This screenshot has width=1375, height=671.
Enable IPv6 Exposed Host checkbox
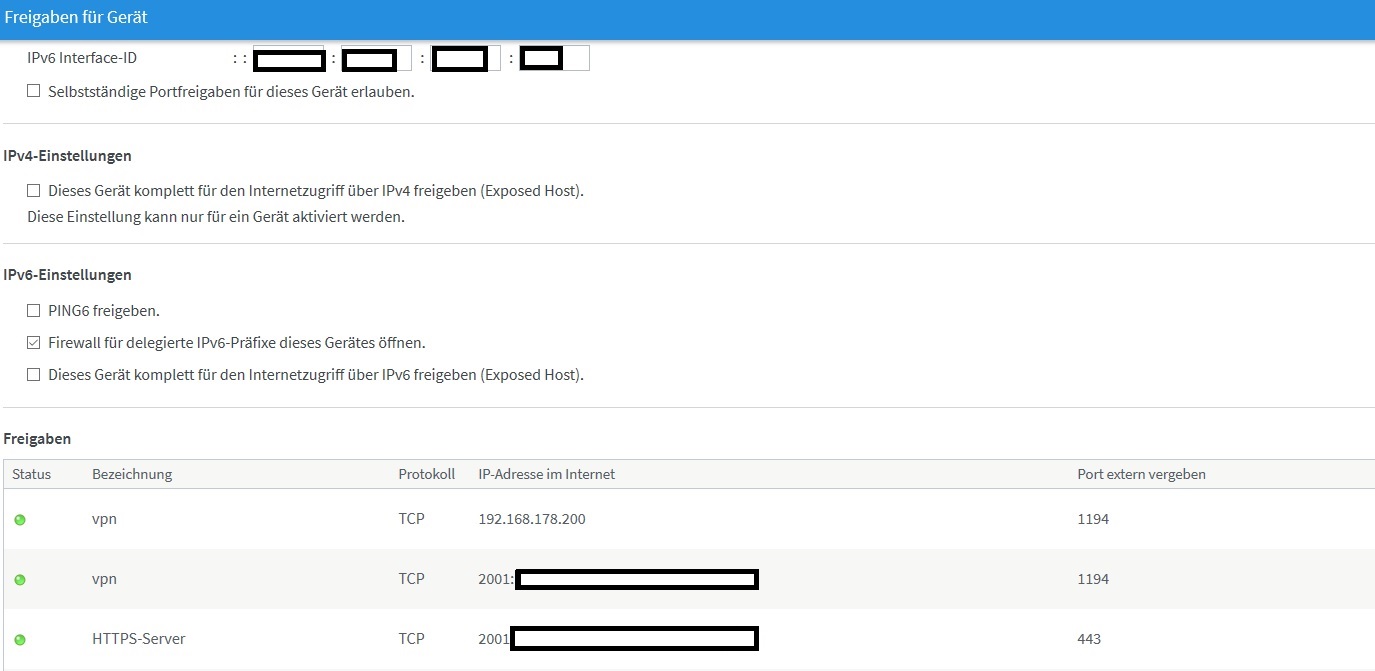34,374
